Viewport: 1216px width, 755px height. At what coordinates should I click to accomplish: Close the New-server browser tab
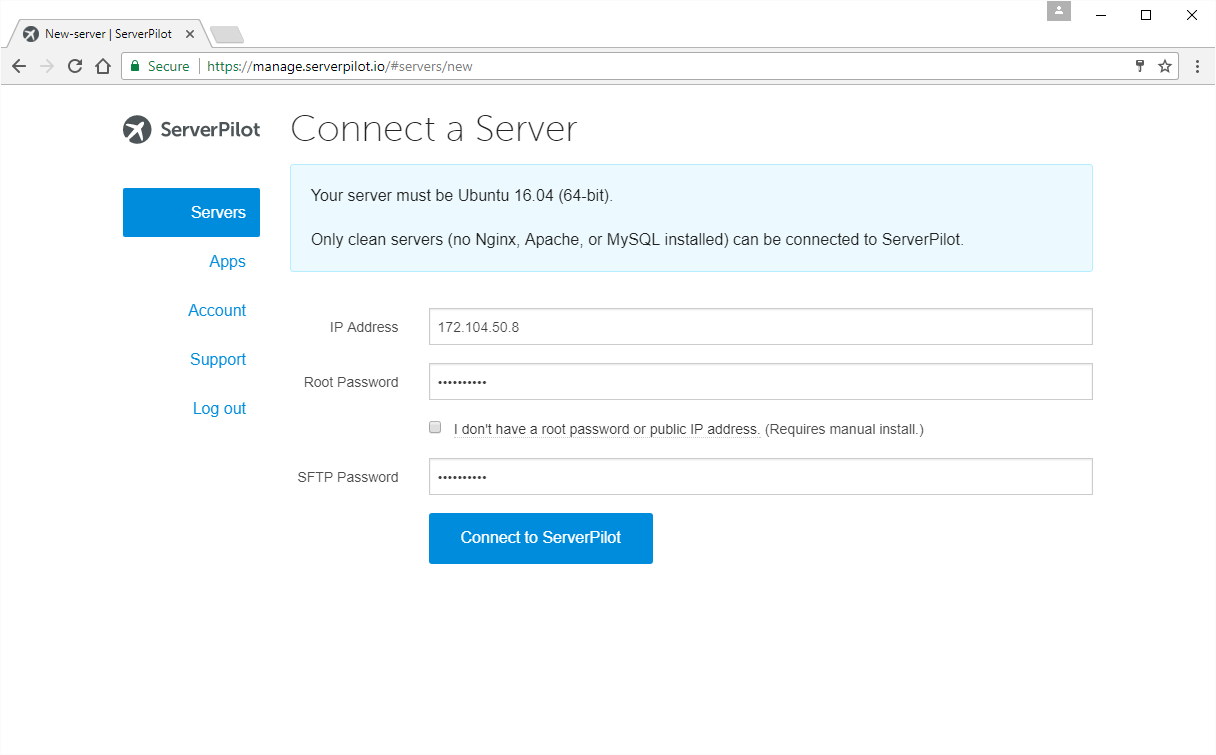190,34
